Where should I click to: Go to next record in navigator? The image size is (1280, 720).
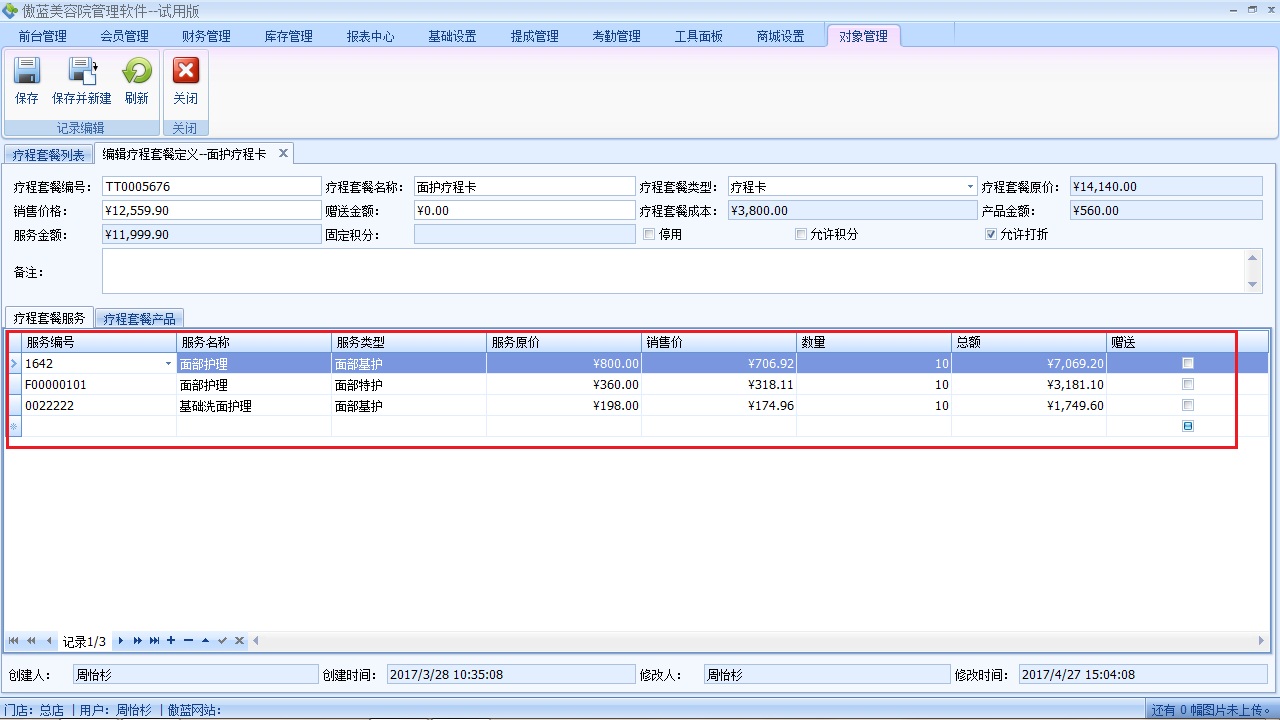click(121, 640)
